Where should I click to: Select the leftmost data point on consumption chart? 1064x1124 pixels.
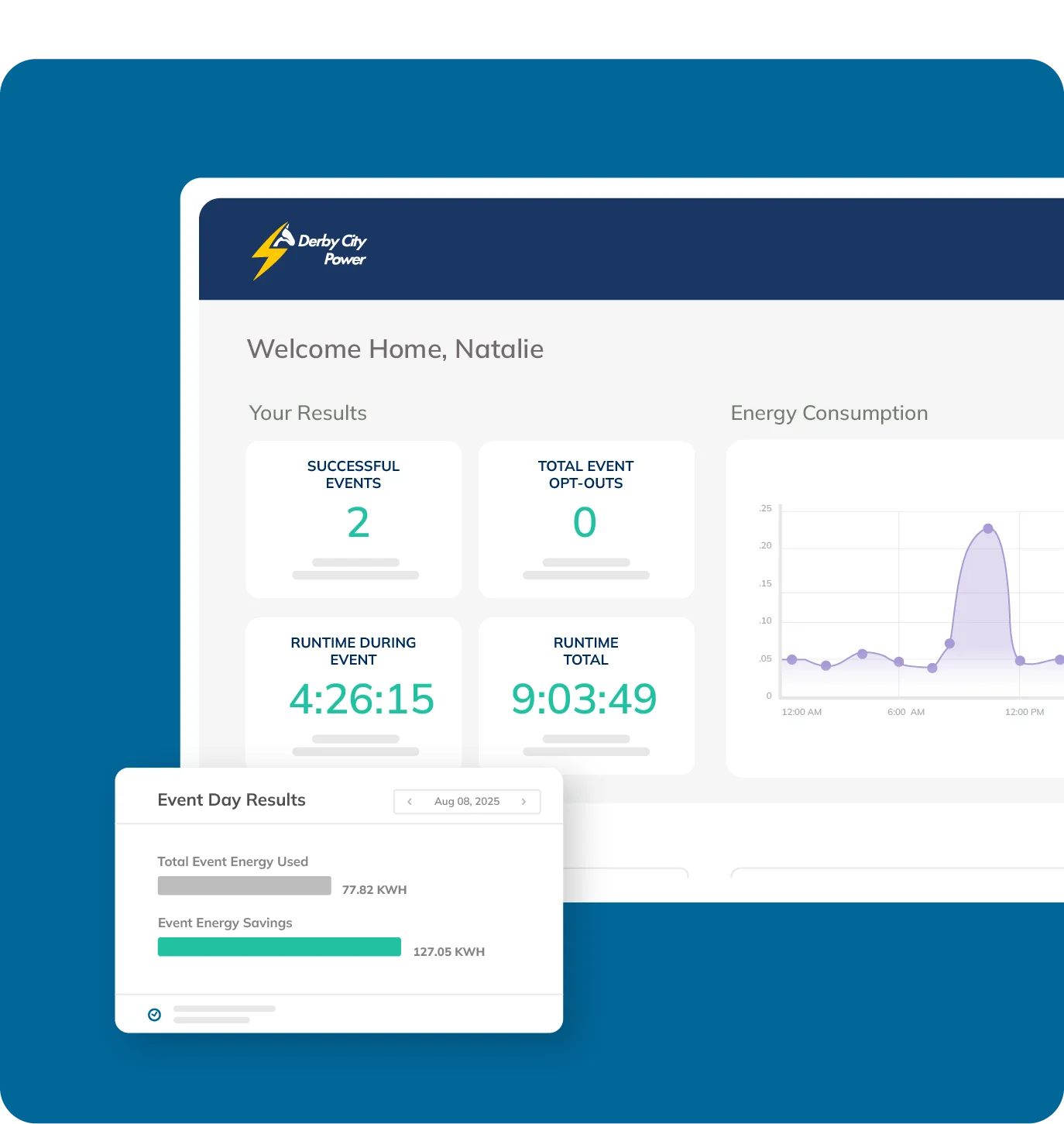click(x=791, y=660)
